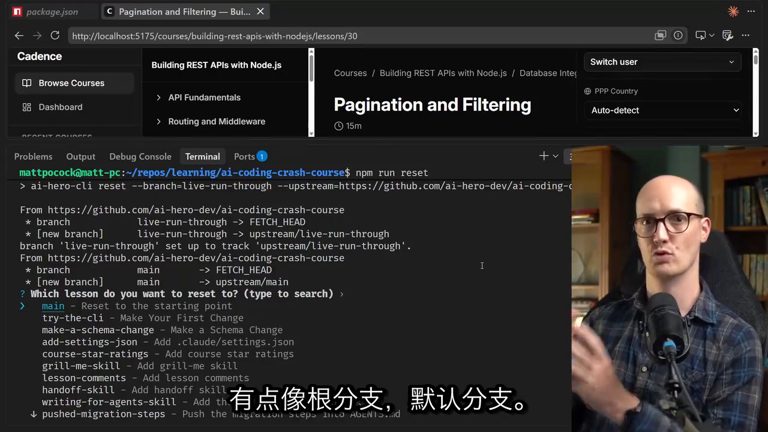
Task: Click the course sidebar vertical scrollbar
Action: [311, 92]
